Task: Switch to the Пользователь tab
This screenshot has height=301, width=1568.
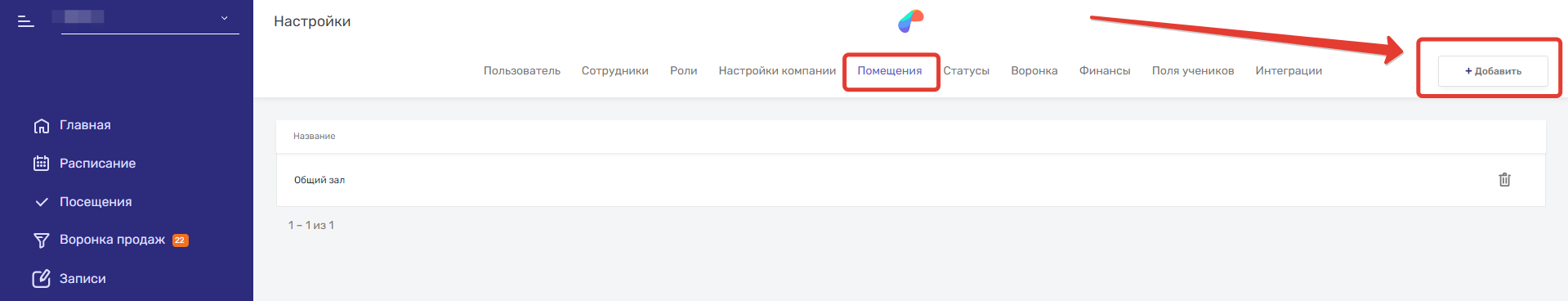Action: (x=522, y=71)
